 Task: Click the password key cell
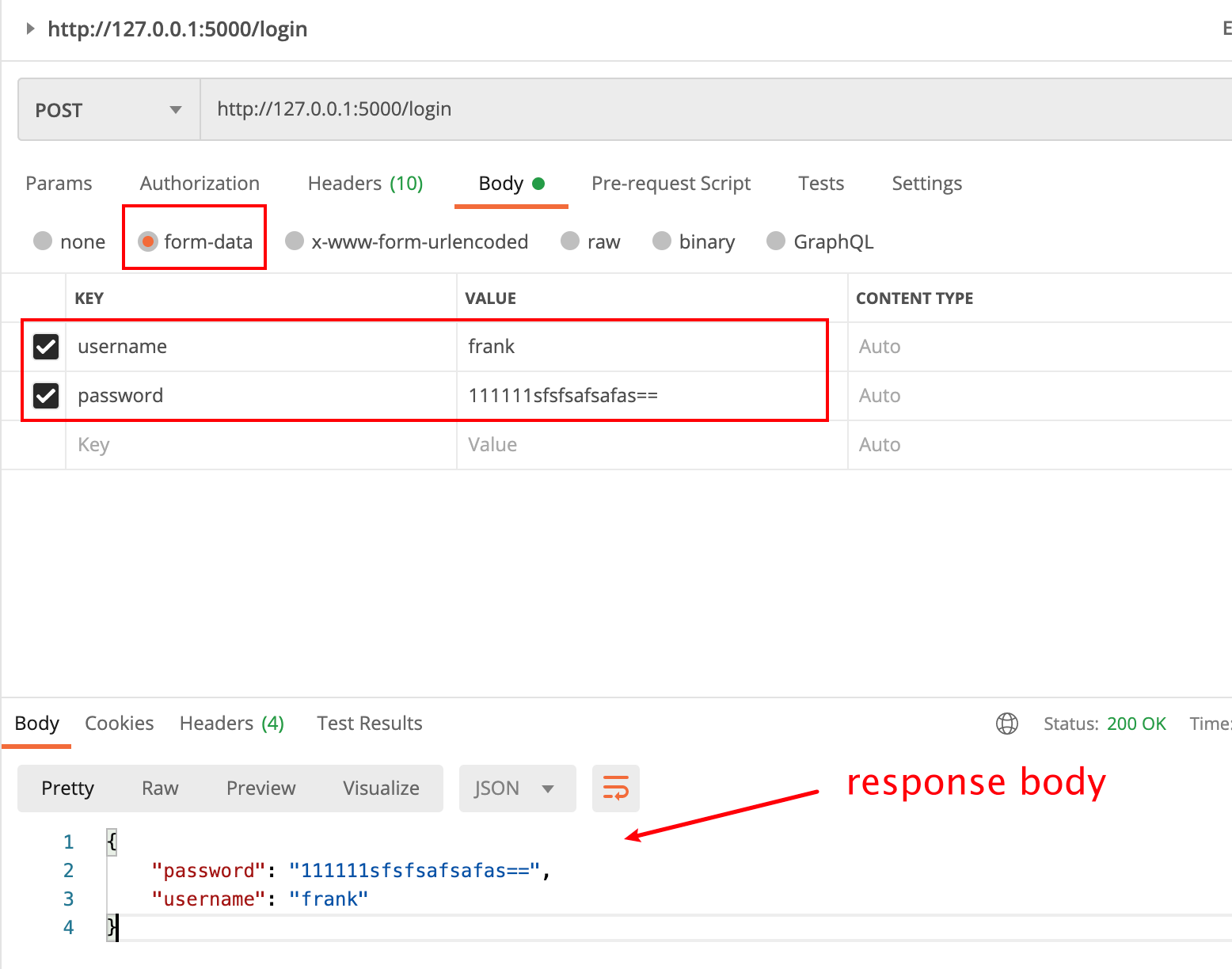[x=261, y=396]
